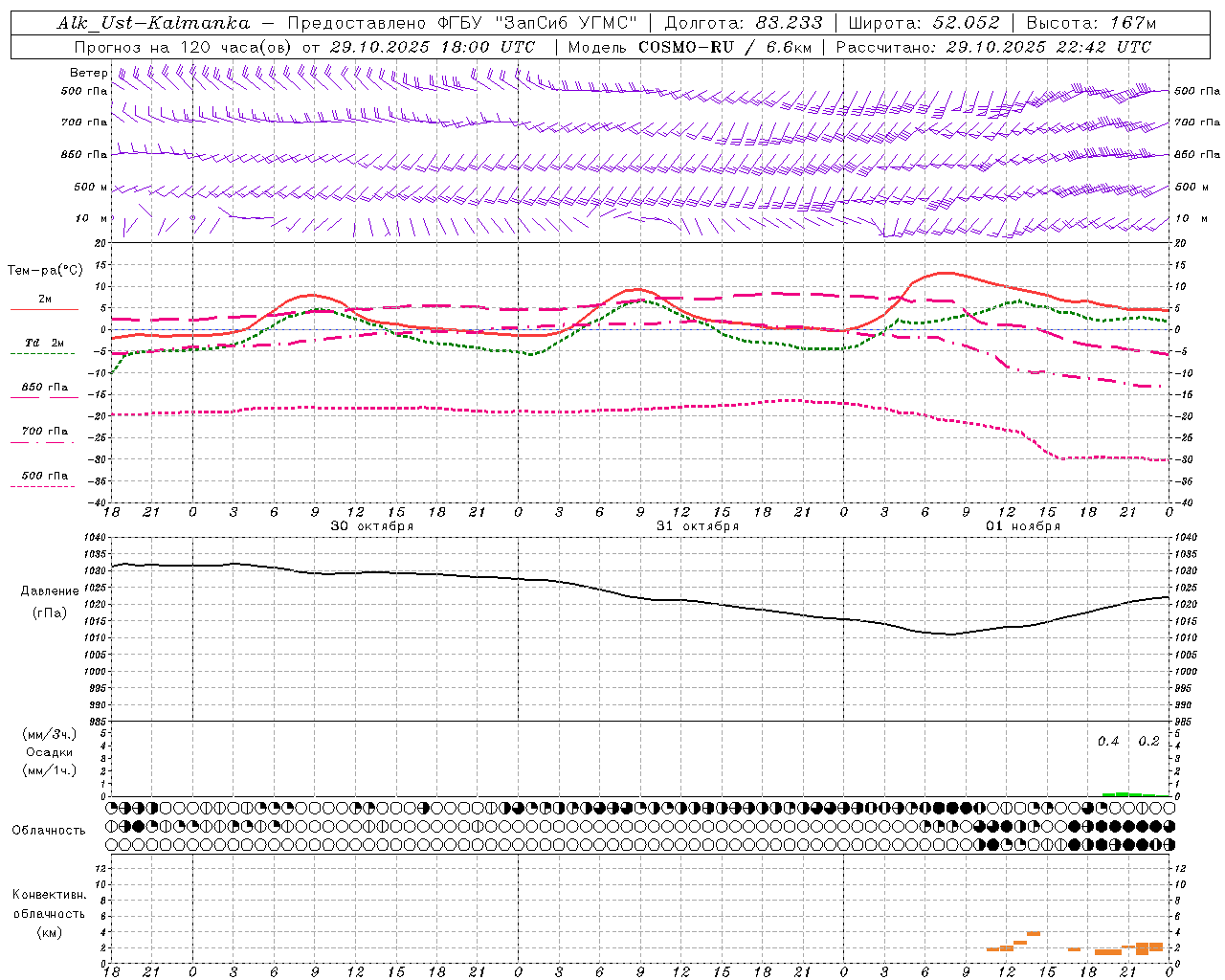Click the Осадки precipitation label
The width and height of the screenshot is (1225, 980).
coord(50,752)
